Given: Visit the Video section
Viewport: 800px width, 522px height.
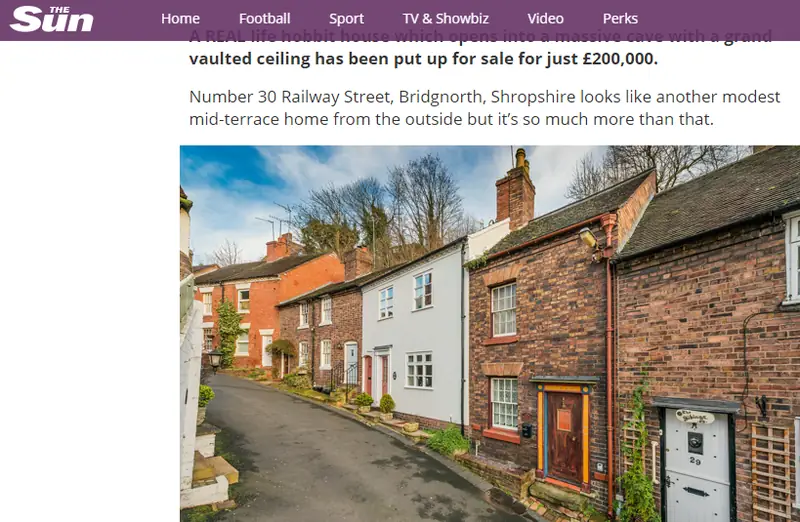Looking at the screenshot, I should coord(545,19).
